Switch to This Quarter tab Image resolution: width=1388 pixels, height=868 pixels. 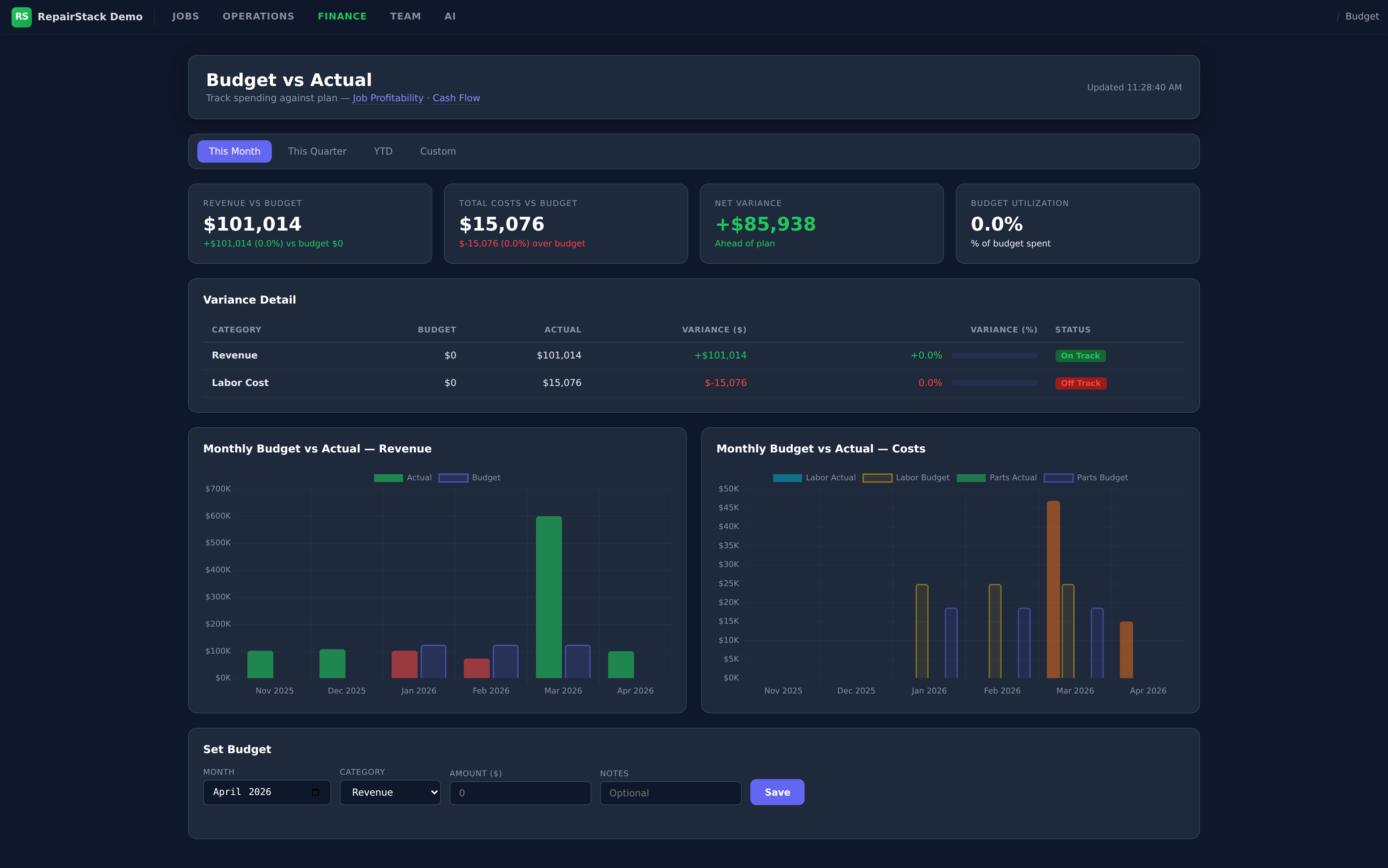tap(317, 151)
